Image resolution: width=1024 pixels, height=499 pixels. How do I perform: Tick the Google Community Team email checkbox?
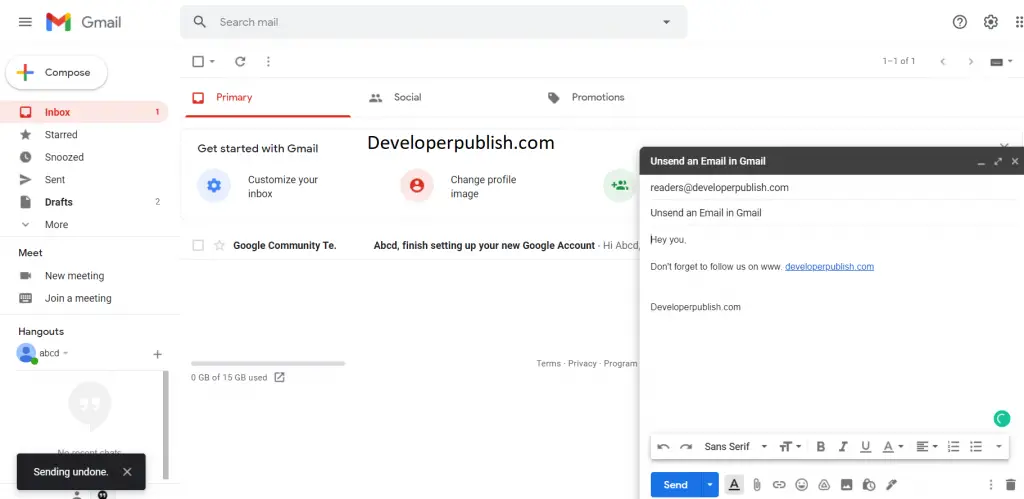coord(198,246)
